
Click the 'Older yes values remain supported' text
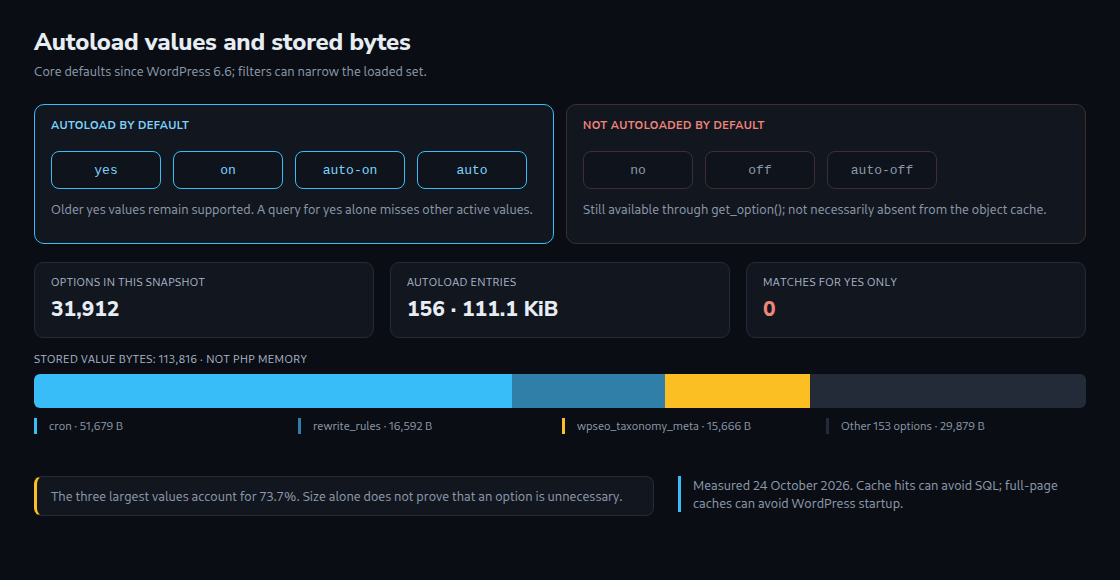(291, 210)
